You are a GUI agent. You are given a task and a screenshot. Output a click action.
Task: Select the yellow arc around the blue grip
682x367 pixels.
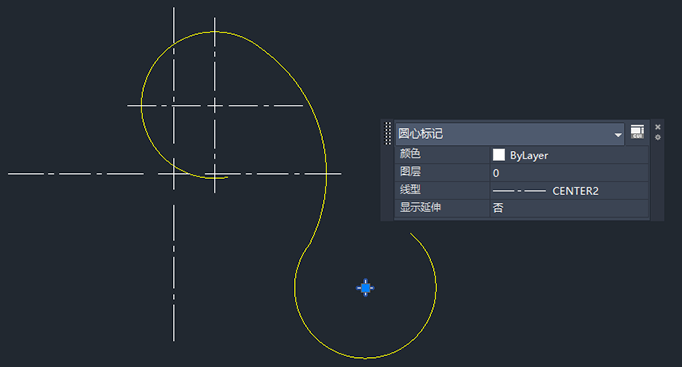coord(436,287)
